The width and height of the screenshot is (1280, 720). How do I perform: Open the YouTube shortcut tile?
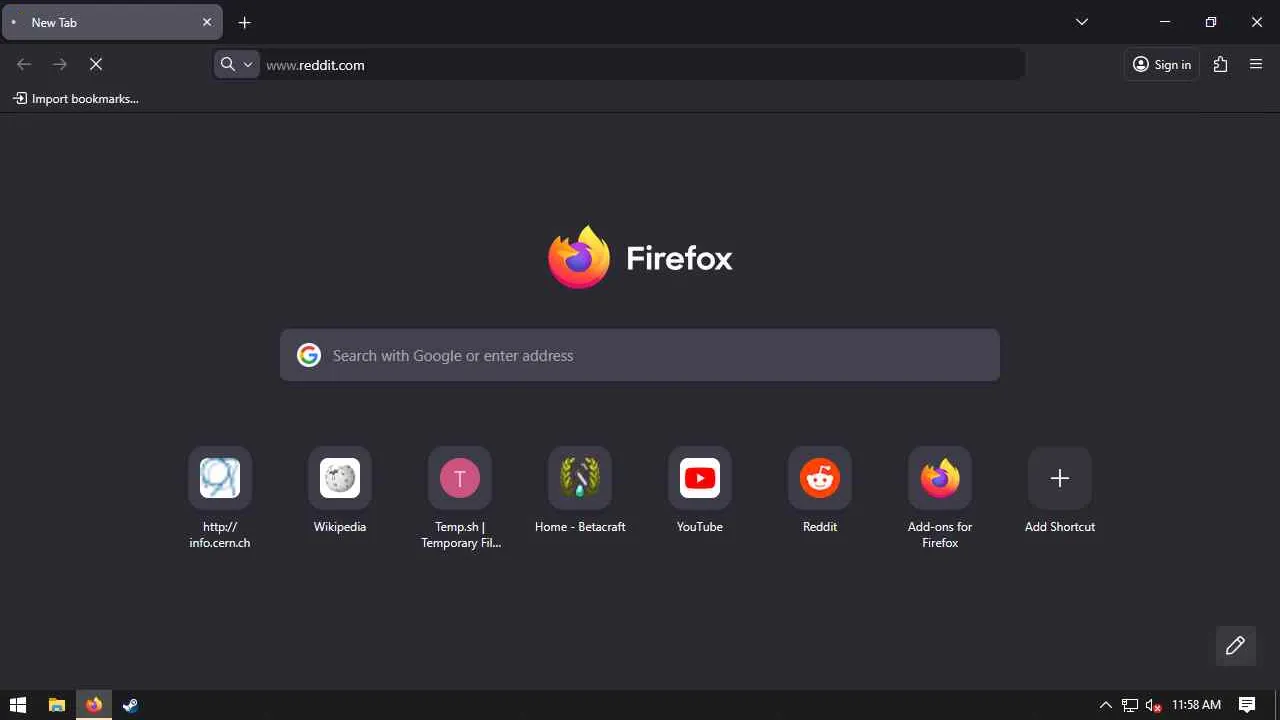(700, 478)
